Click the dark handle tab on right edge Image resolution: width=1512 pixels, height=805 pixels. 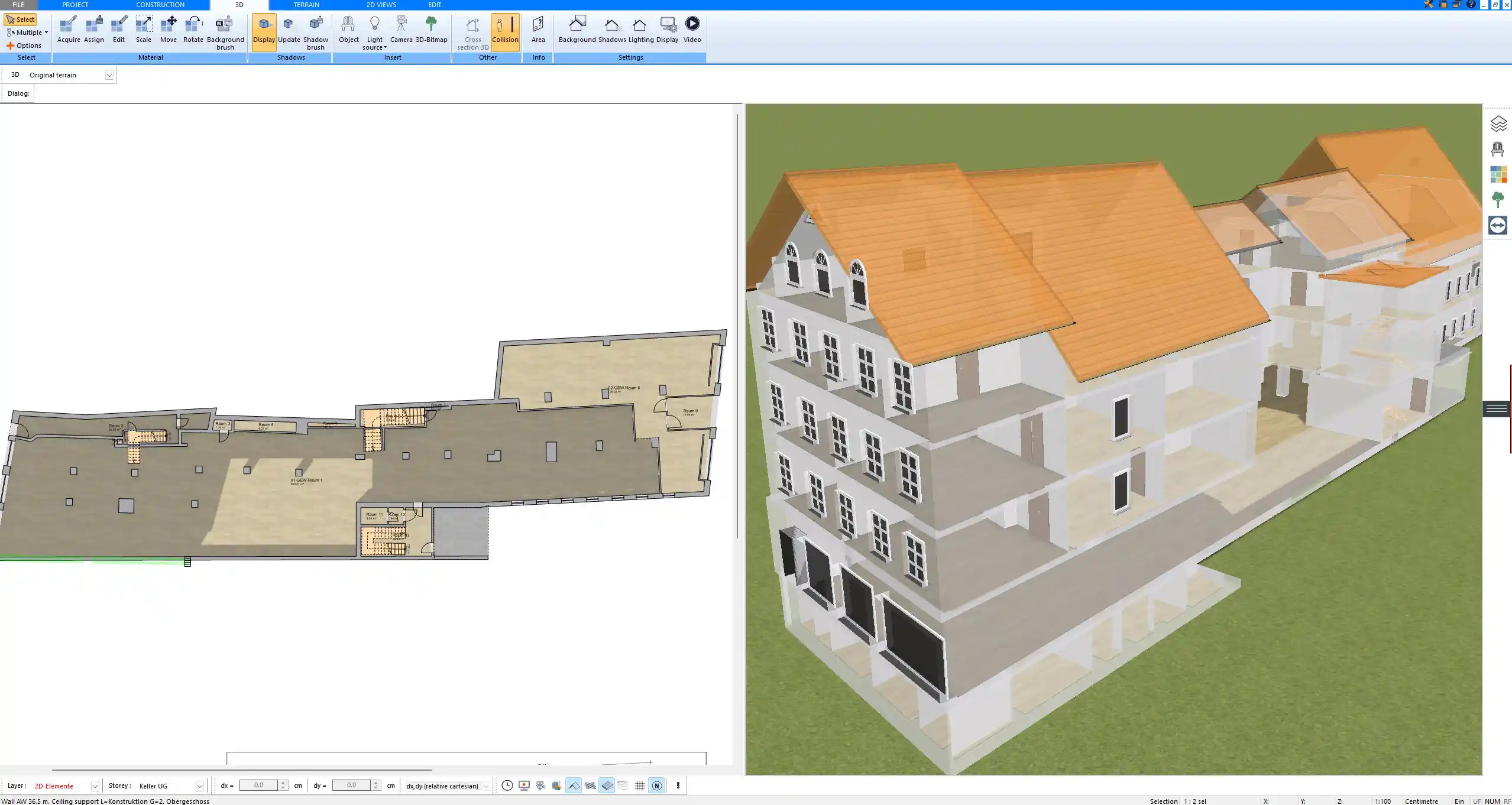click(1497, 409)
